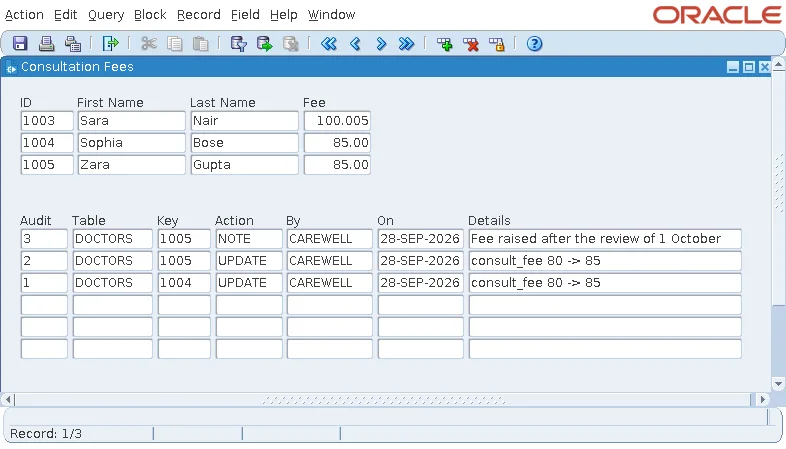Click the First Name field Sophia

(132, 143)
